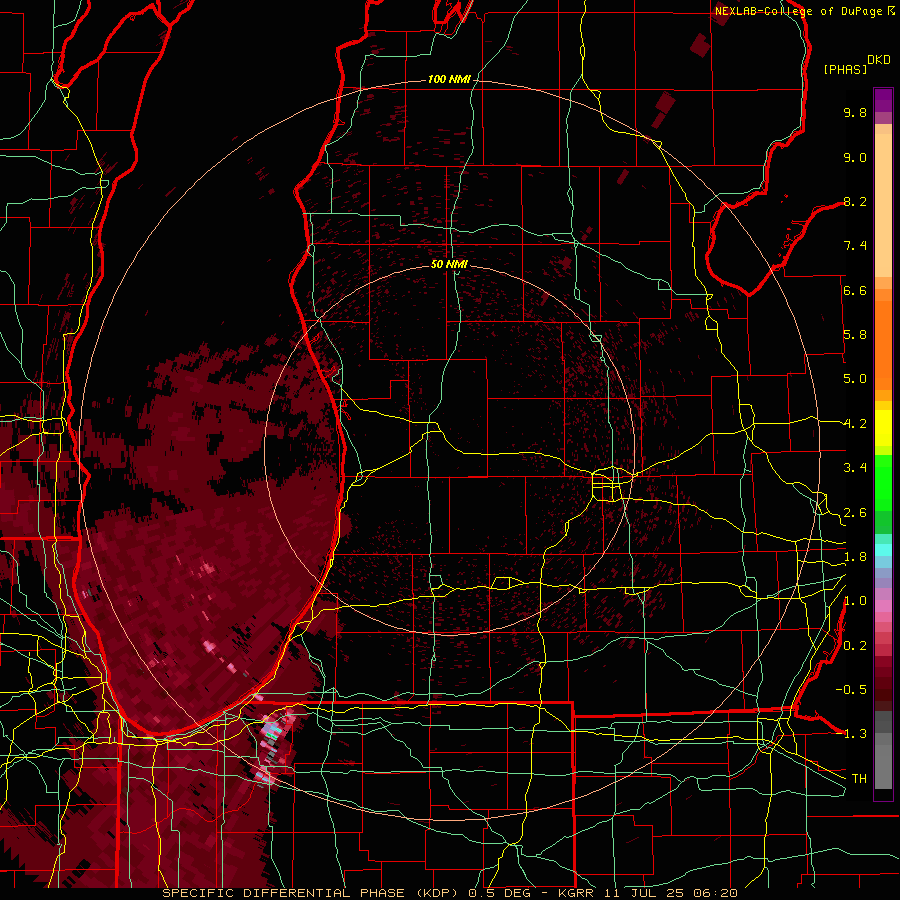This screenshot has height=900, width=900.
Task: Select the 100 NMI range ring label
Action: click(449, 79)
